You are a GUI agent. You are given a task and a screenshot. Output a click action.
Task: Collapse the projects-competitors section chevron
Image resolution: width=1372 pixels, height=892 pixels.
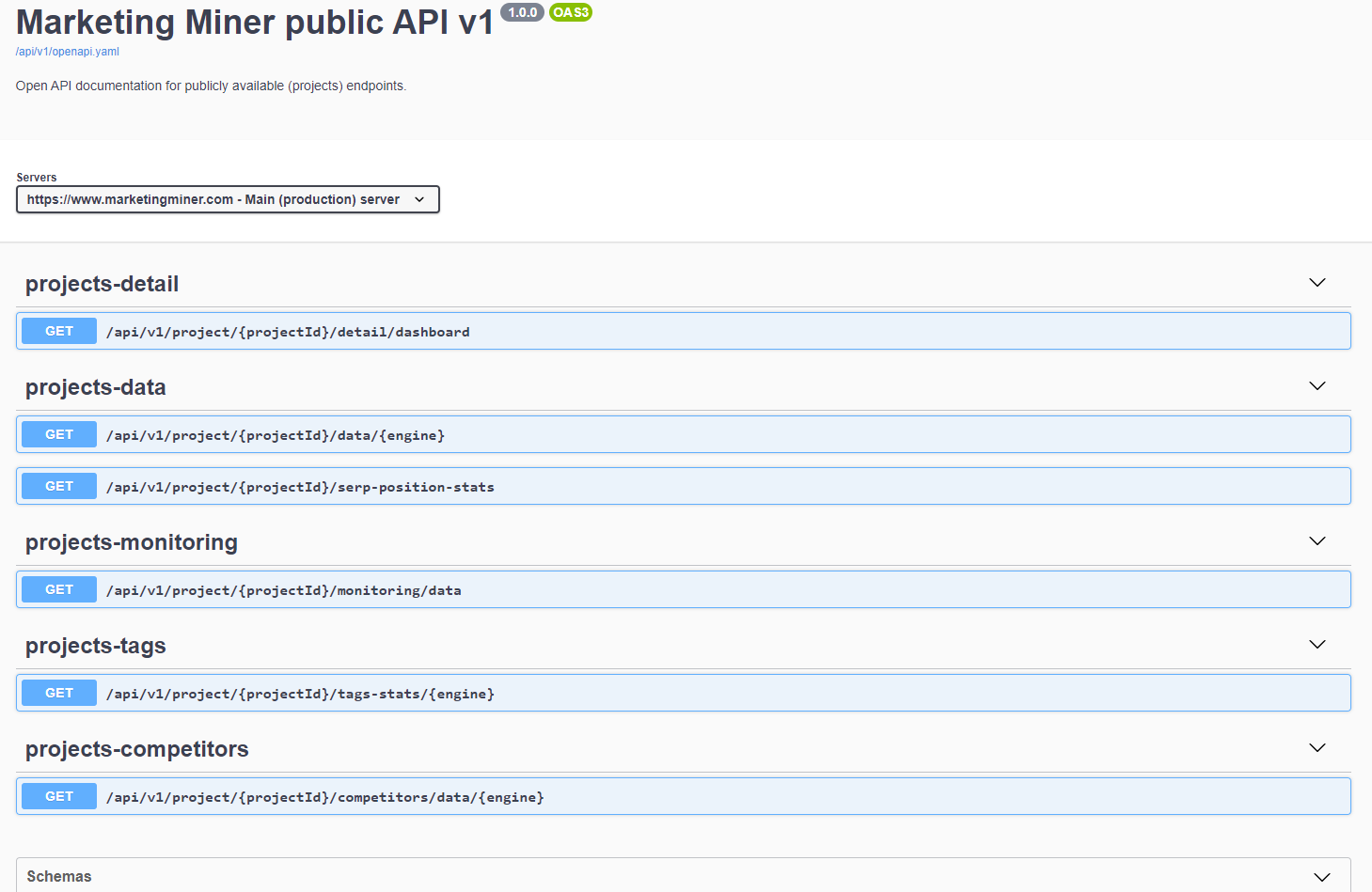(x=1317, y=748)
